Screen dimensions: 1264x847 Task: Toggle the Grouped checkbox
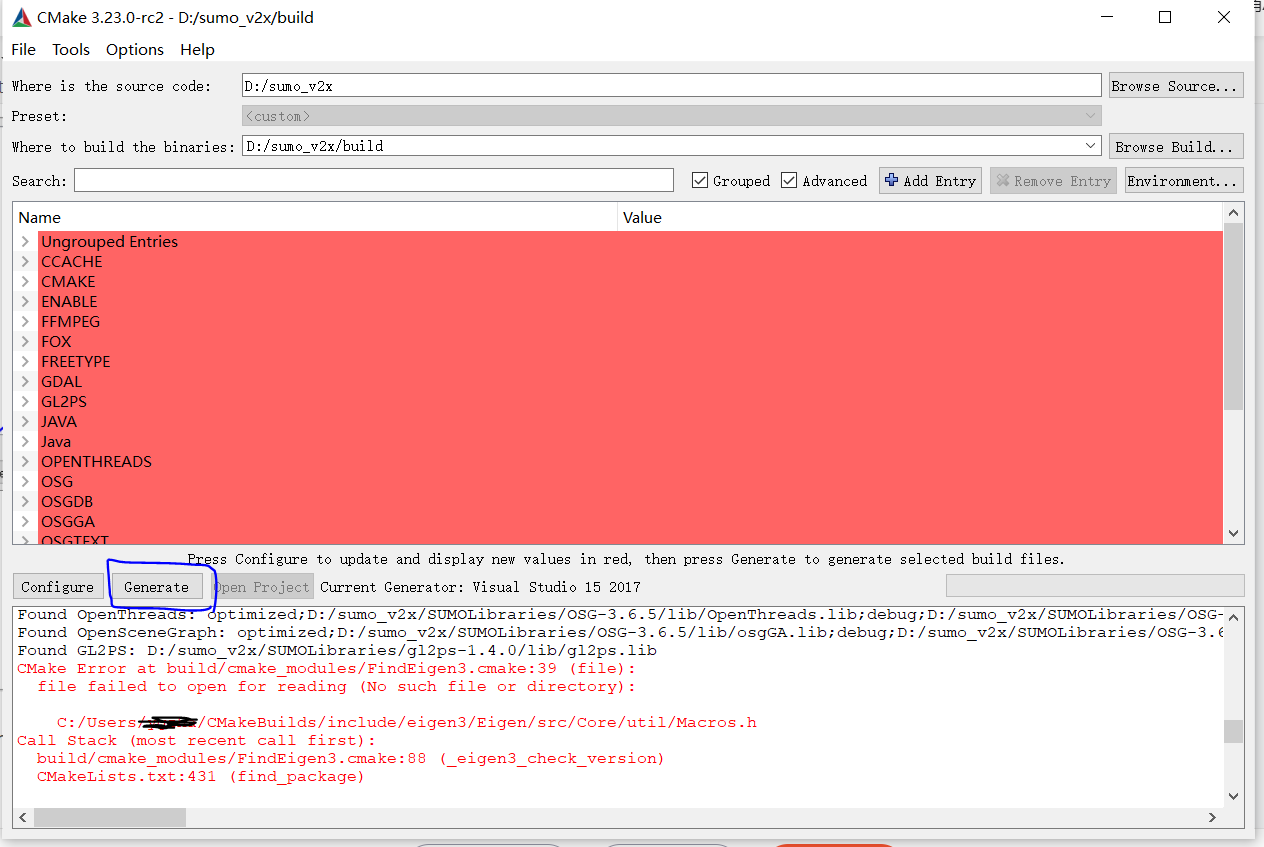(x=700, y=181)
